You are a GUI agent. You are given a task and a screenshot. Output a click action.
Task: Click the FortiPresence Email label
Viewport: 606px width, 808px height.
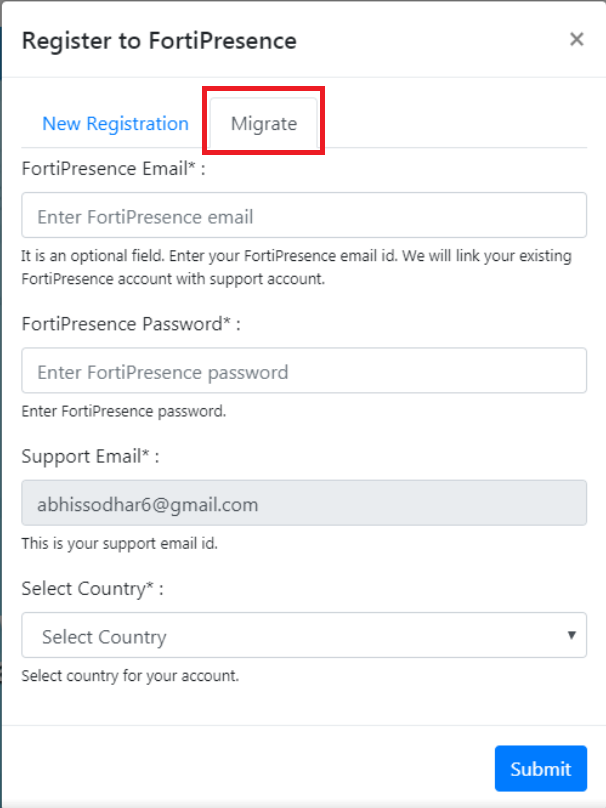click(113, 168)
